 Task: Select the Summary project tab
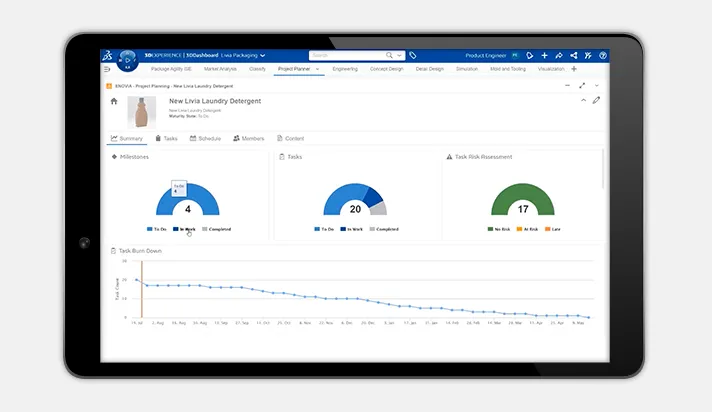point(127,139)
